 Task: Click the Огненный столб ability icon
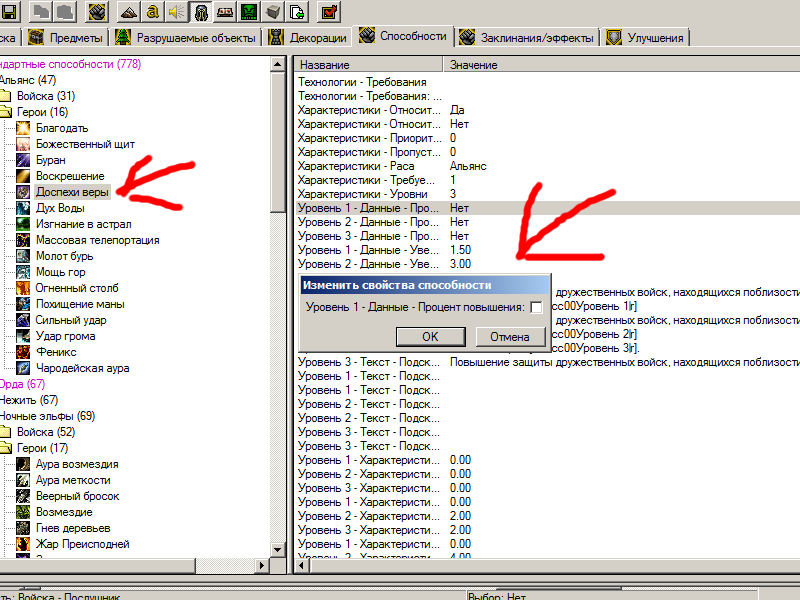(23, 288)
